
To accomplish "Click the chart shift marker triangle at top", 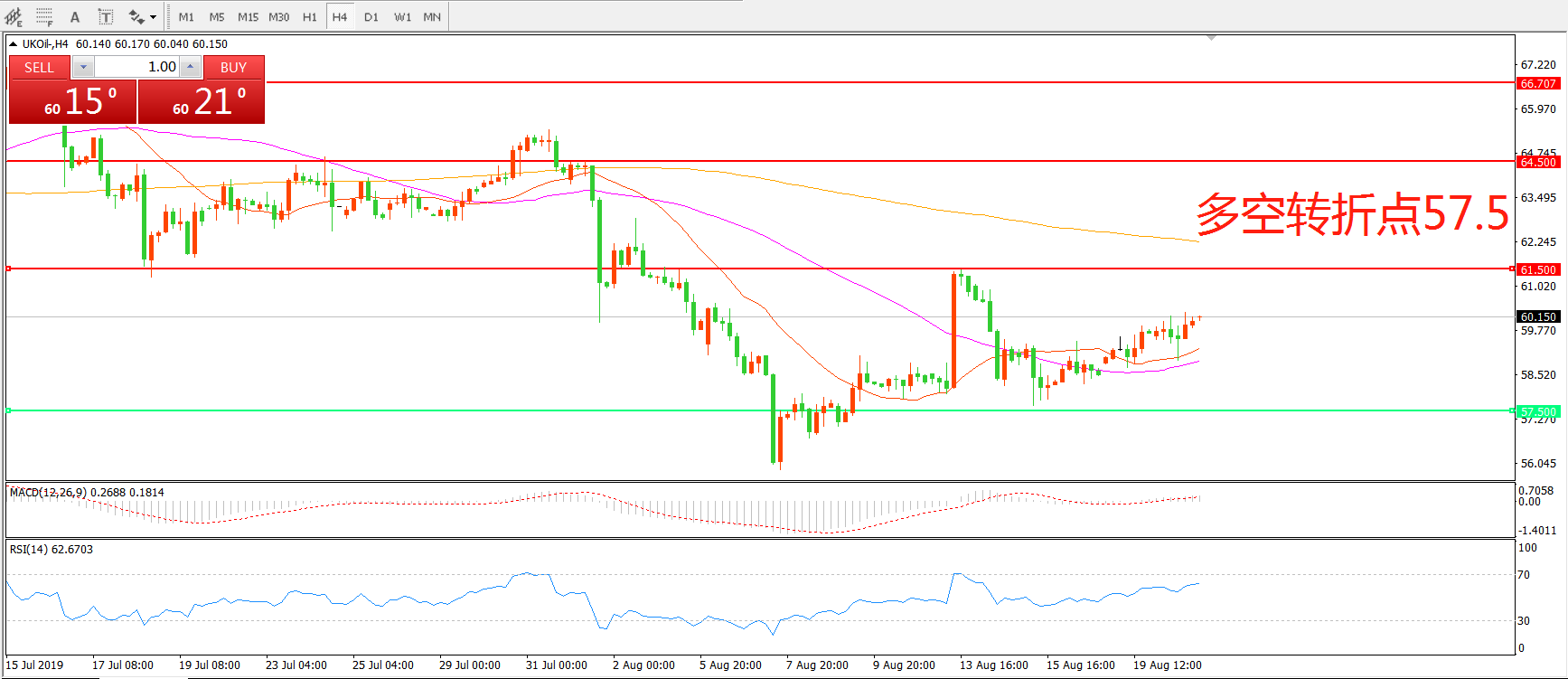I will click(x=1211, y=38).
